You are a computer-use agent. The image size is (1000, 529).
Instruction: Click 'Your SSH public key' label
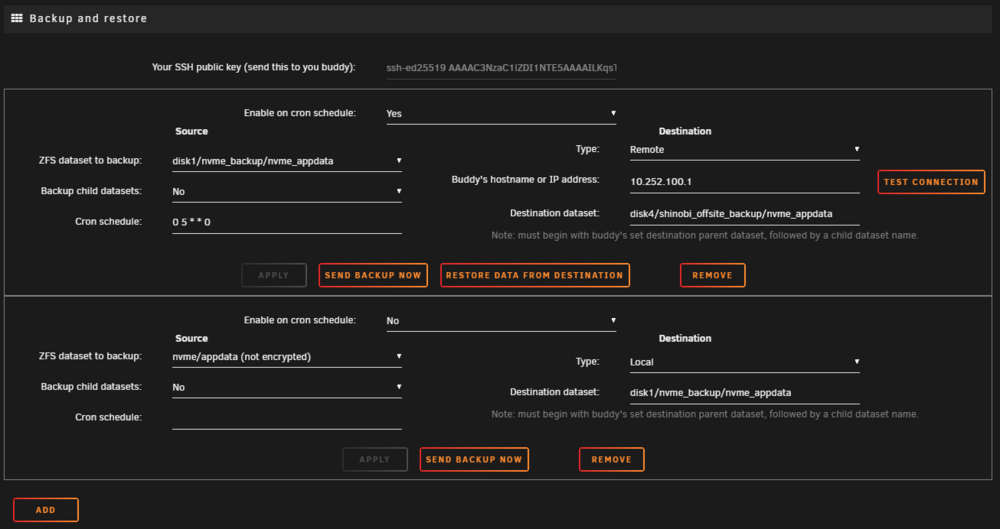click(x=253, y=67)
